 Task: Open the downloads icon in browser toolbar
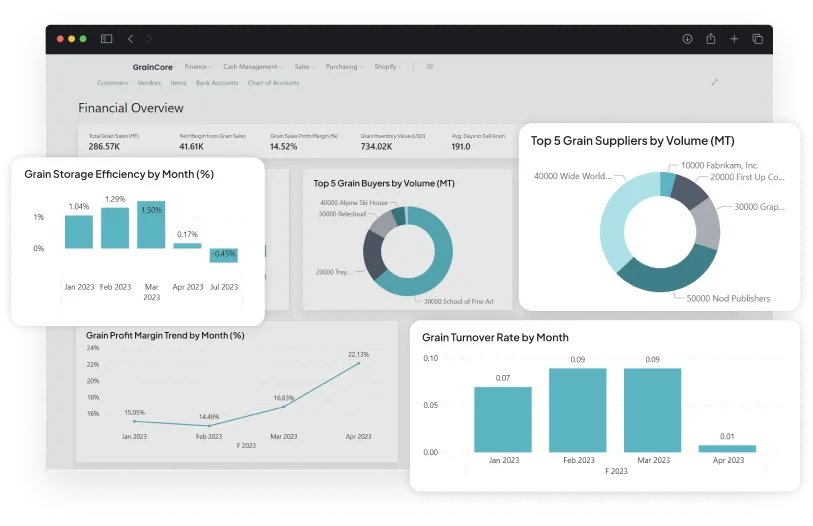[x=687, y=39]
